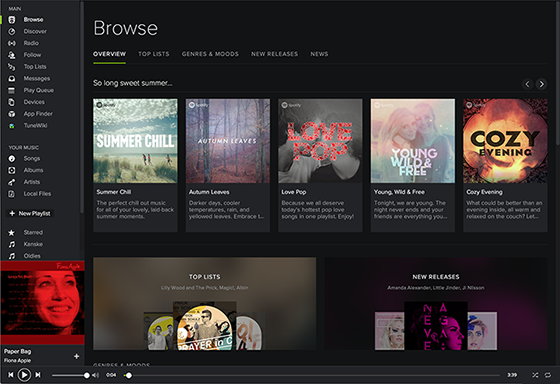Show next playlists with right chevron
Viewport: 560px width, 384px height.
541,84
